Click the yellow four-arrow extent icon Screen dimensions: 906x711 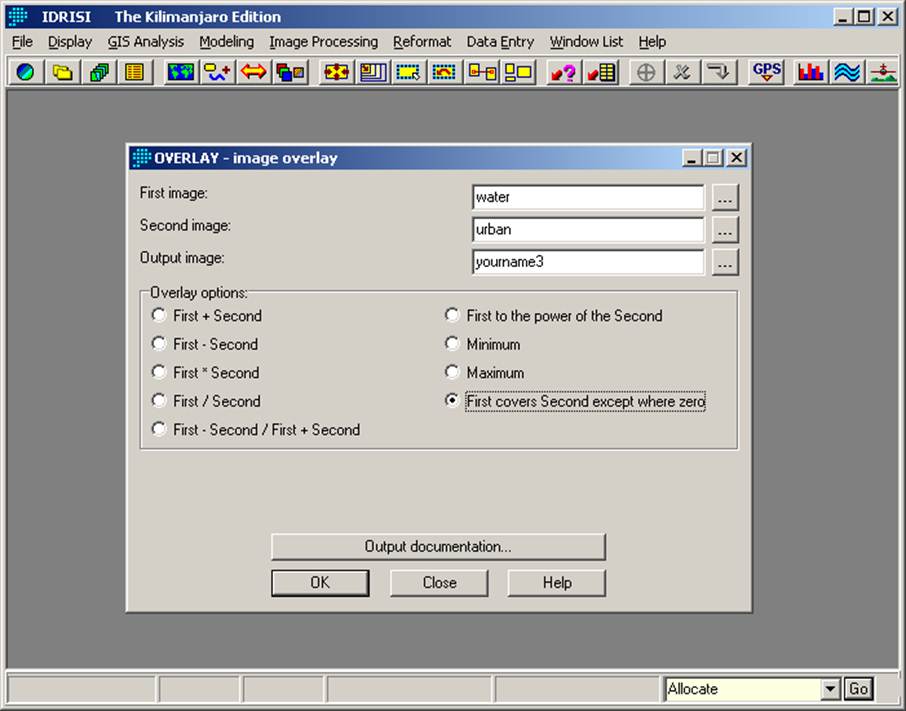click(336, 72)
